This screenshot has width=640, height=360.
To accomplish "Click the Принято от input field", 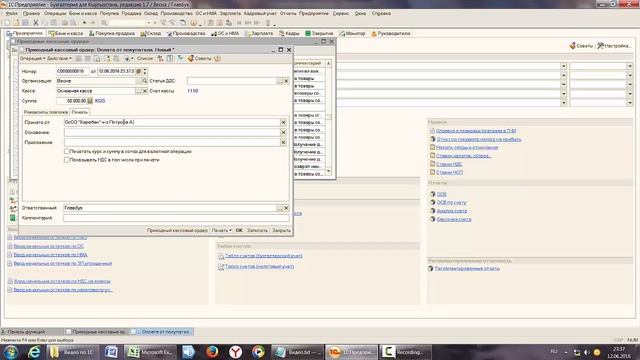I will [172, 122].
